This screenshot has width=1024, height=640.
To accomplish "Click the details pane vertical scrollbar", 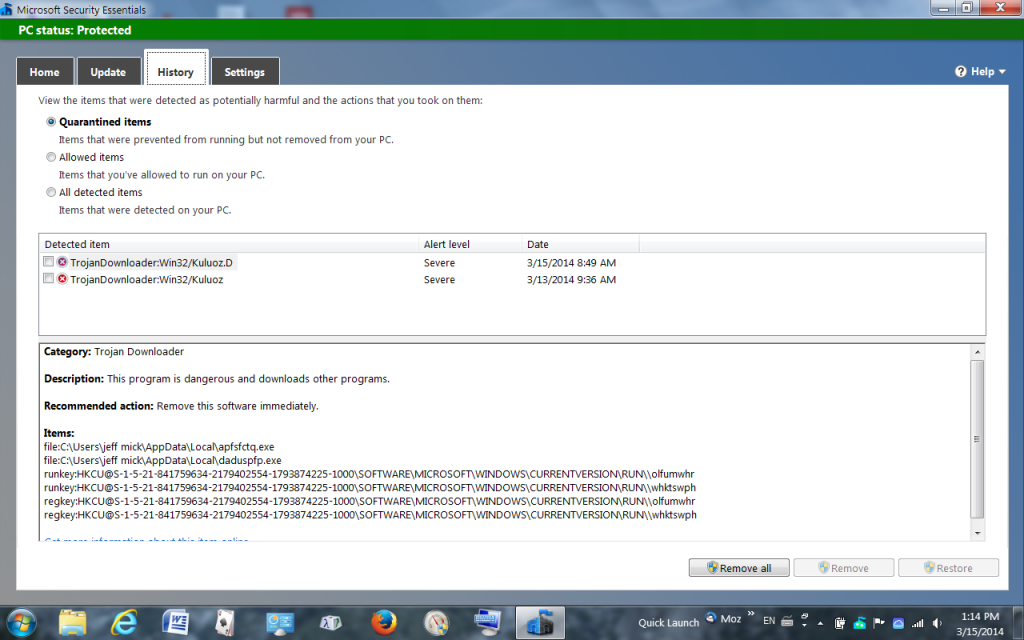I will pyautogui.click(x=977, y=440).
